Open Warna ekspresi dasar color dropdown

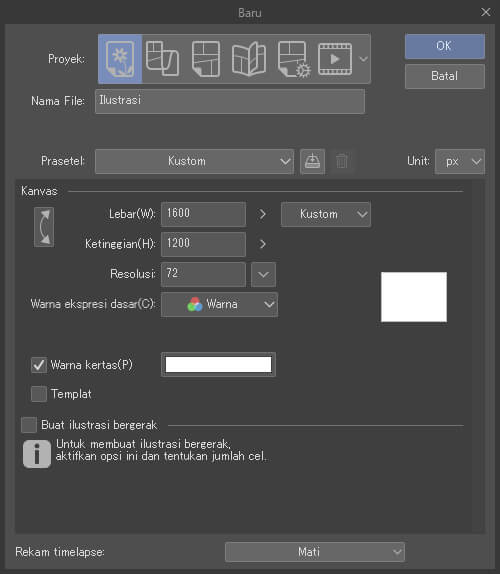click(219, 304)
